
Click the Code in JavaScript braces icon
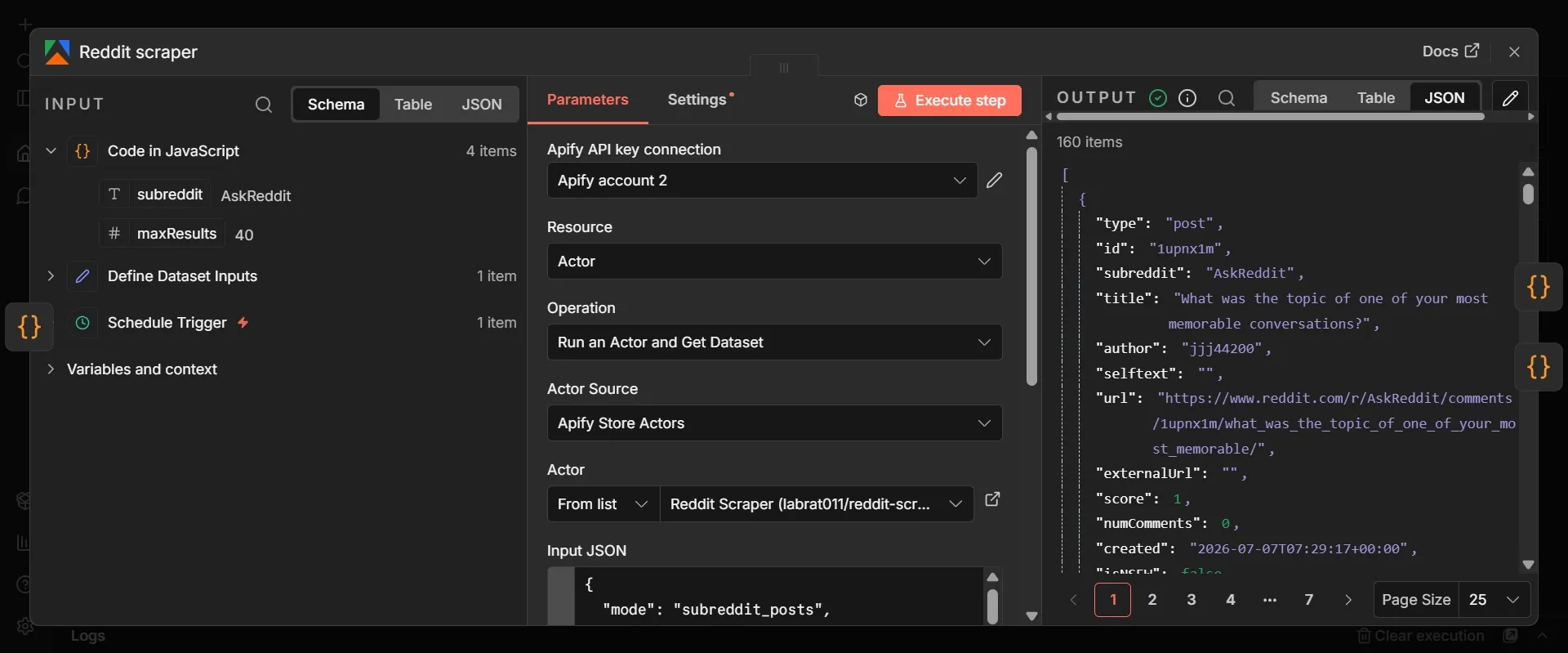[82, 151]
